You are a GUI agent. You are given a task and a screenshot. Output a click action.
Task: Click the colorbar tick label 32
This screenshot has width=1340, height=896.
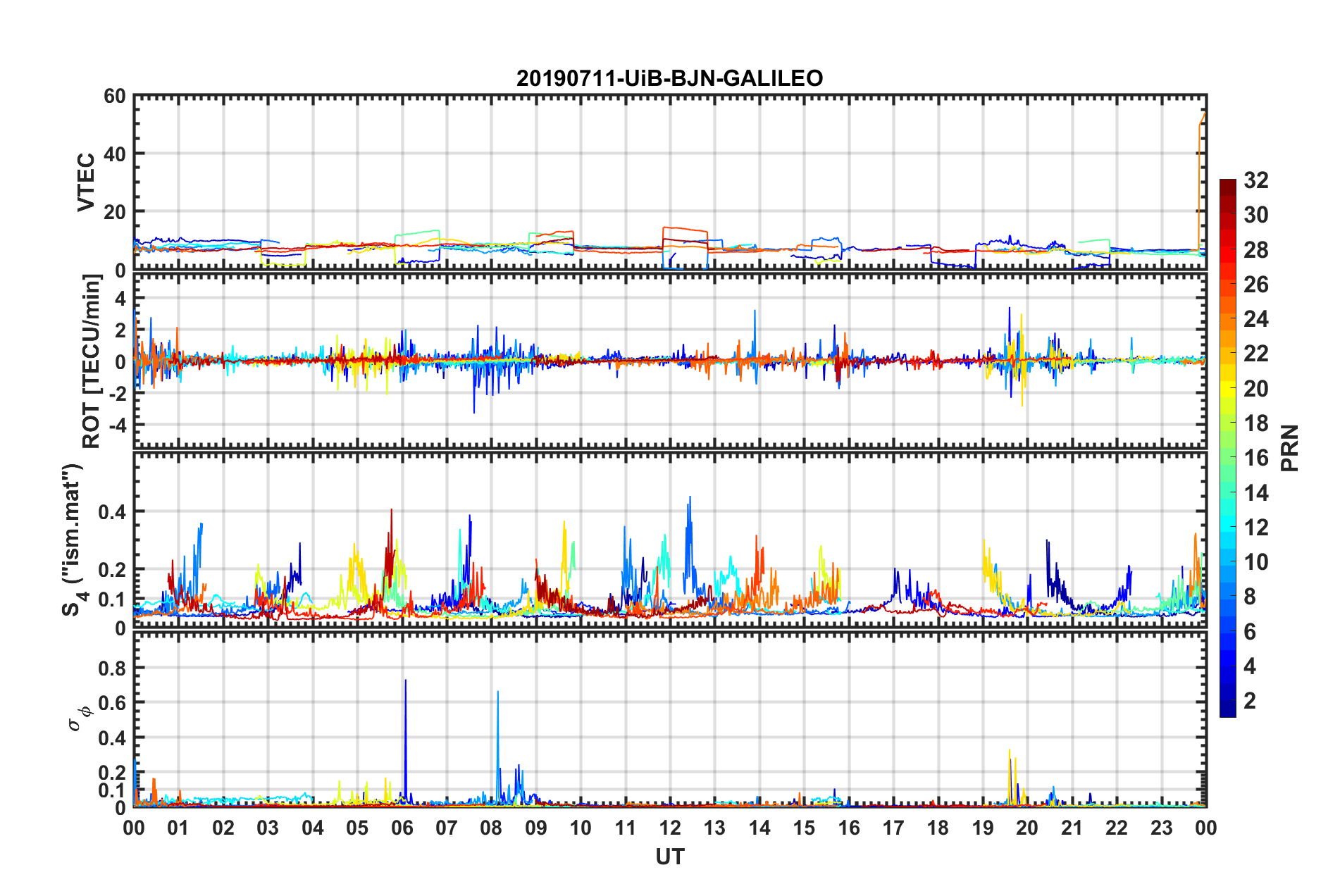(1256, 180)
